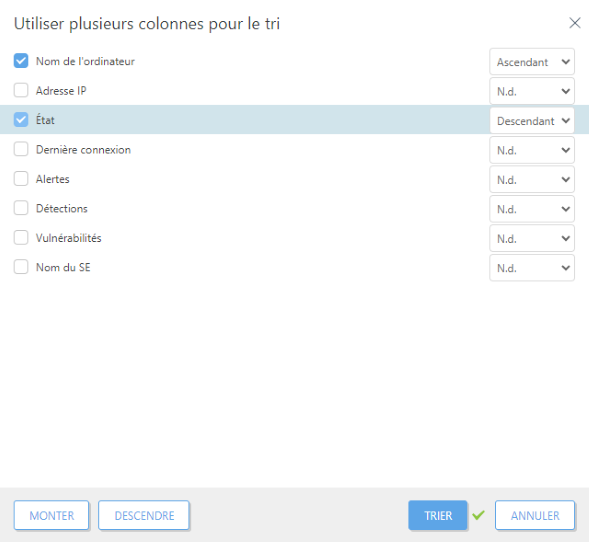Enable the Dernière connexion checkbox
Screen dimensions: 589x542
coord(21,149)
